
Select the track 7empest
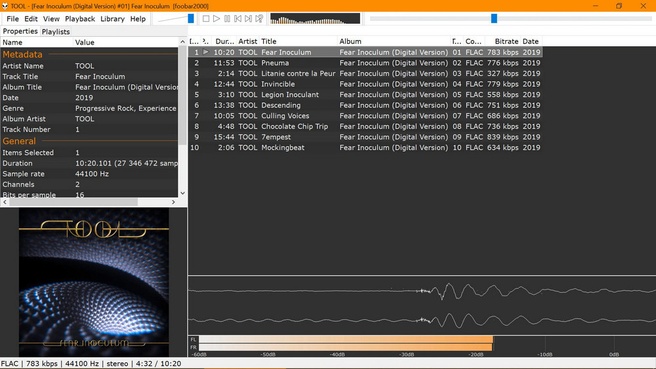click(276, 137)
